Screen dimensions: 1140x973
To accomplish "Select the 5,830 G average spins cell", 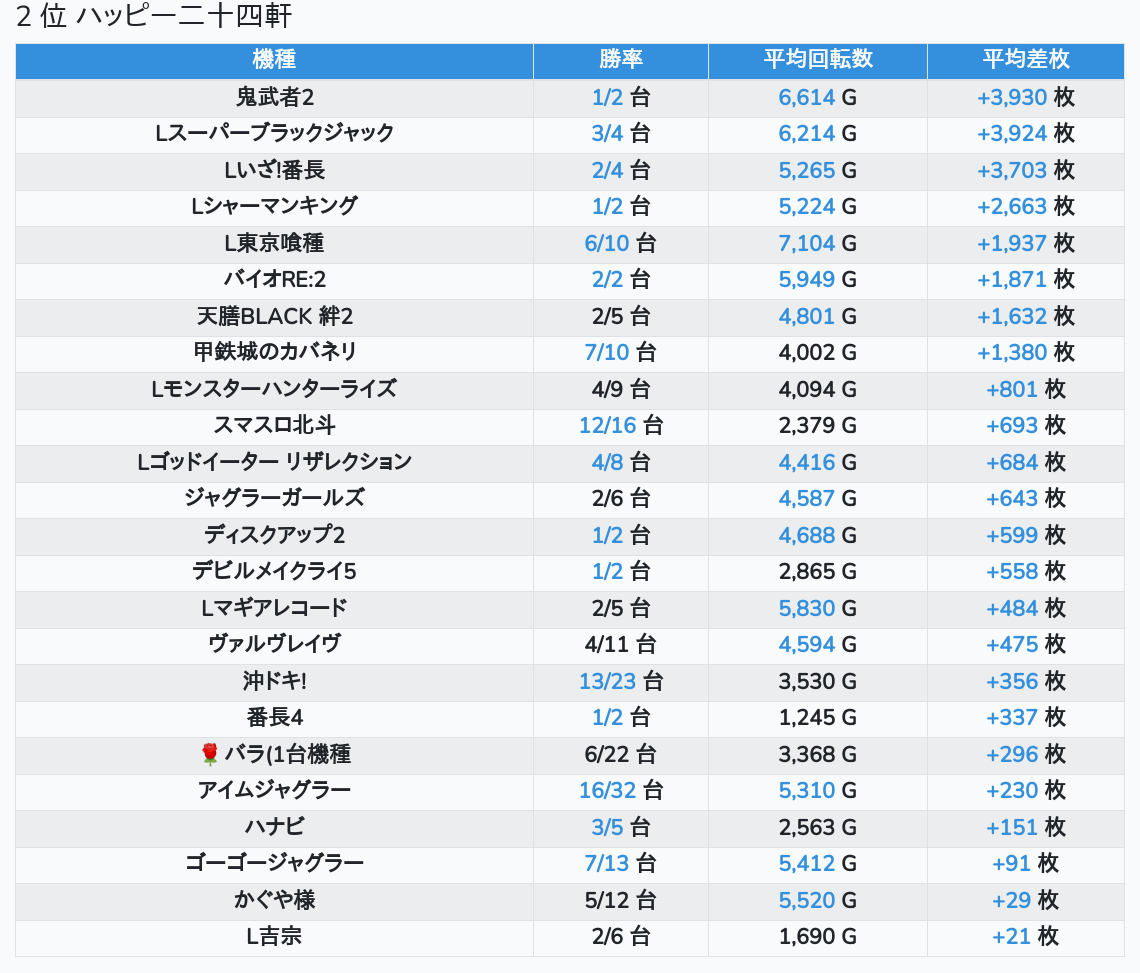I will [817, 608].
